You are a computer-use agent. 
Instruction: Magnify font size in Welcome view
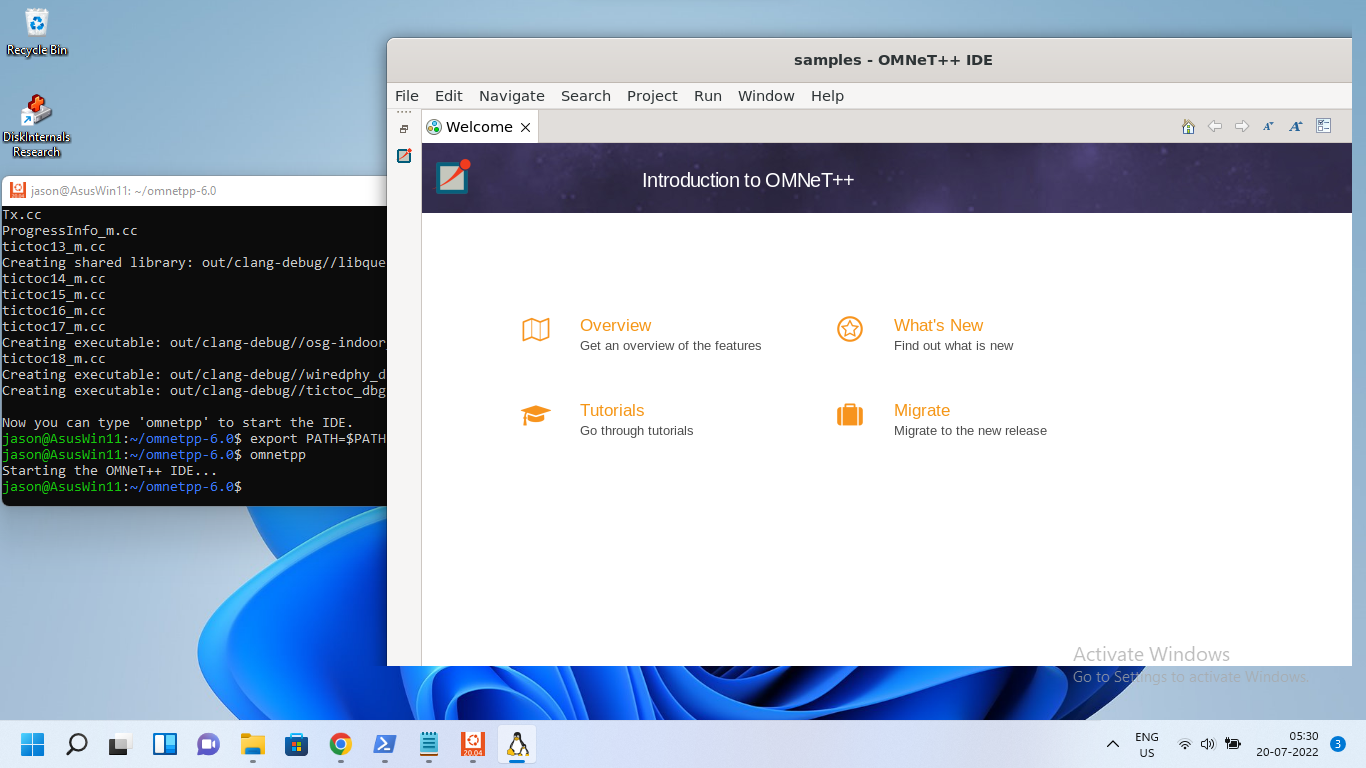1295,126
